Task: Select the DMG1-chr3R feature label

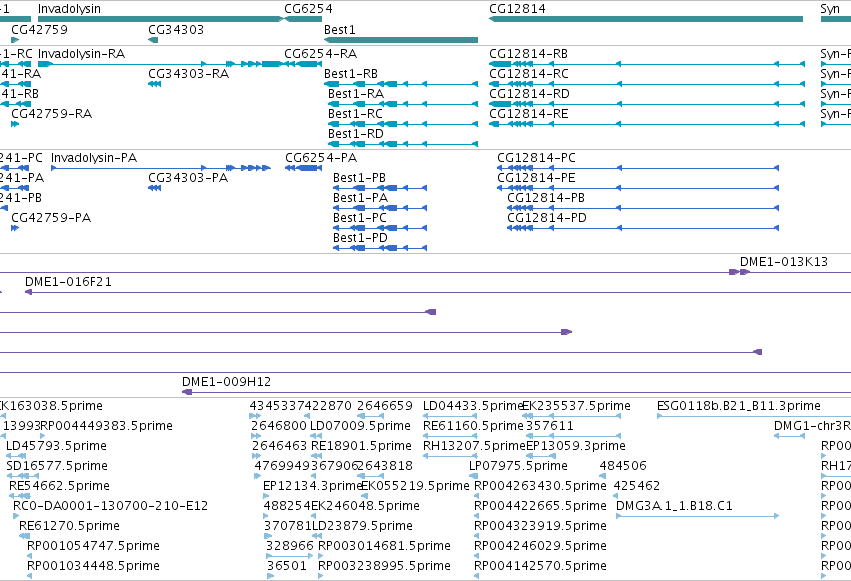Action: coord(812,426)
